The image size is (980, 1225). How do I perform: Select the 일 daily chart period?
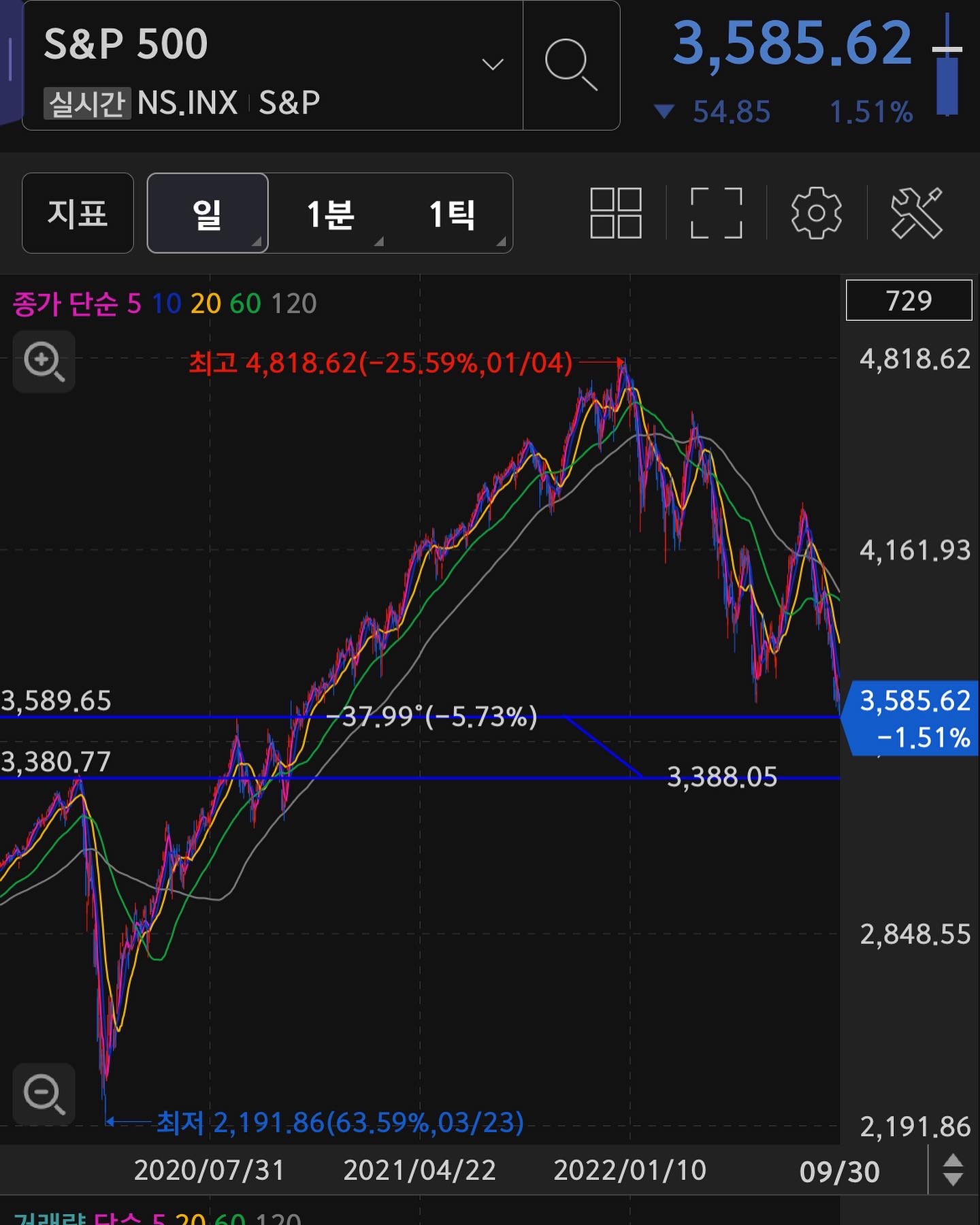tap(208, 213)
